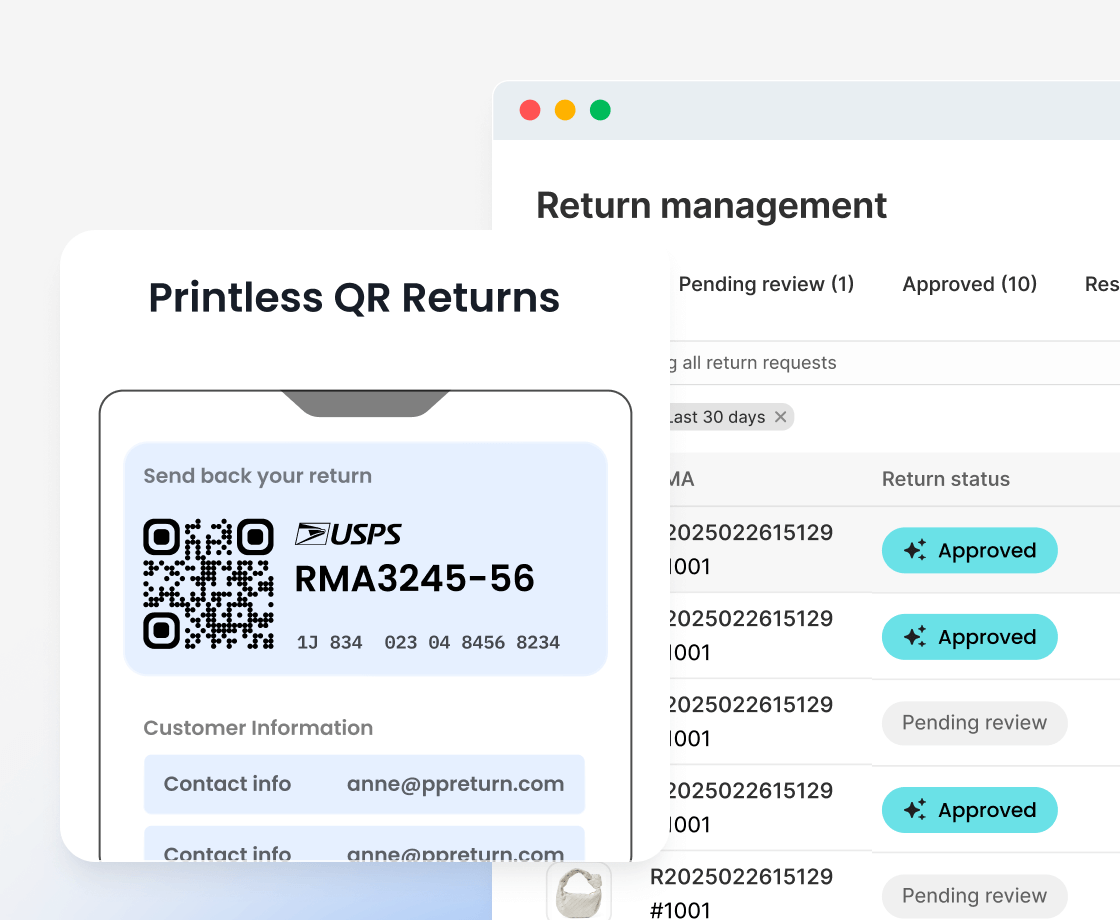Click the sparkle icon in the first Approved badge
Screen dimensions: 1120x920
coord(916,550)
